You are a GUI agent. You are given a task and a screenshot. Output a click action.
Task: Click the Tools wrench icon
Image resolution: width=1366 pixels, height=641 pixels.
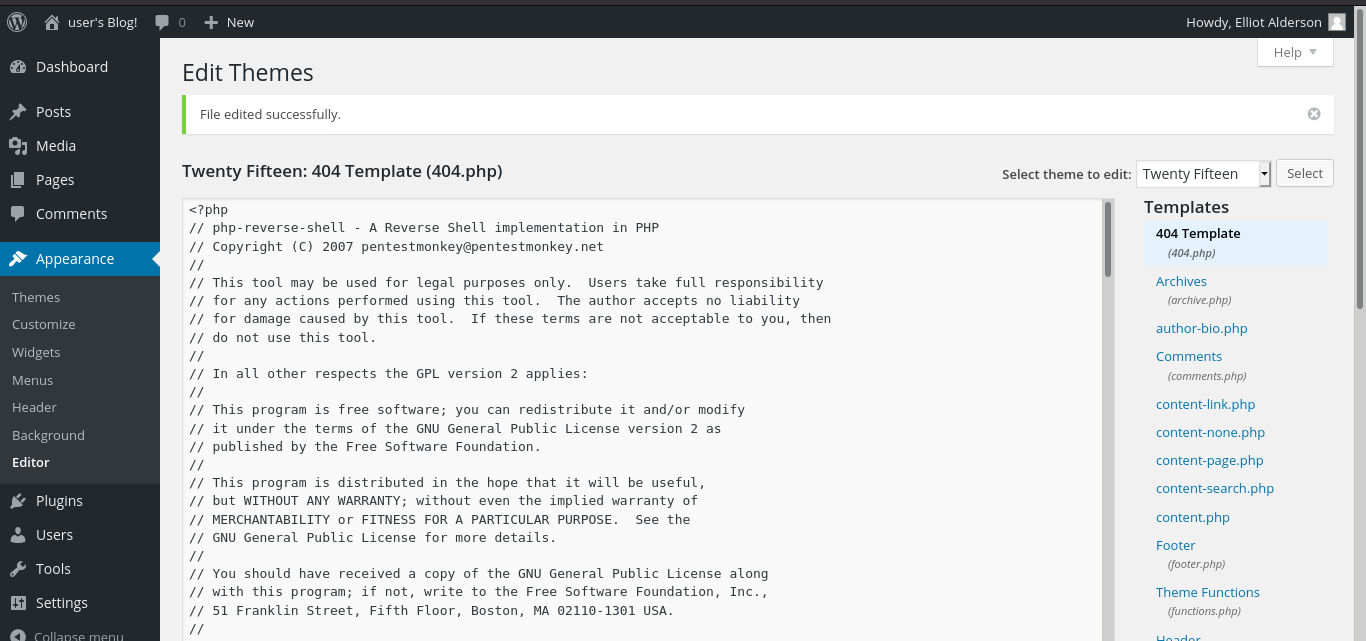pos(18,569)
